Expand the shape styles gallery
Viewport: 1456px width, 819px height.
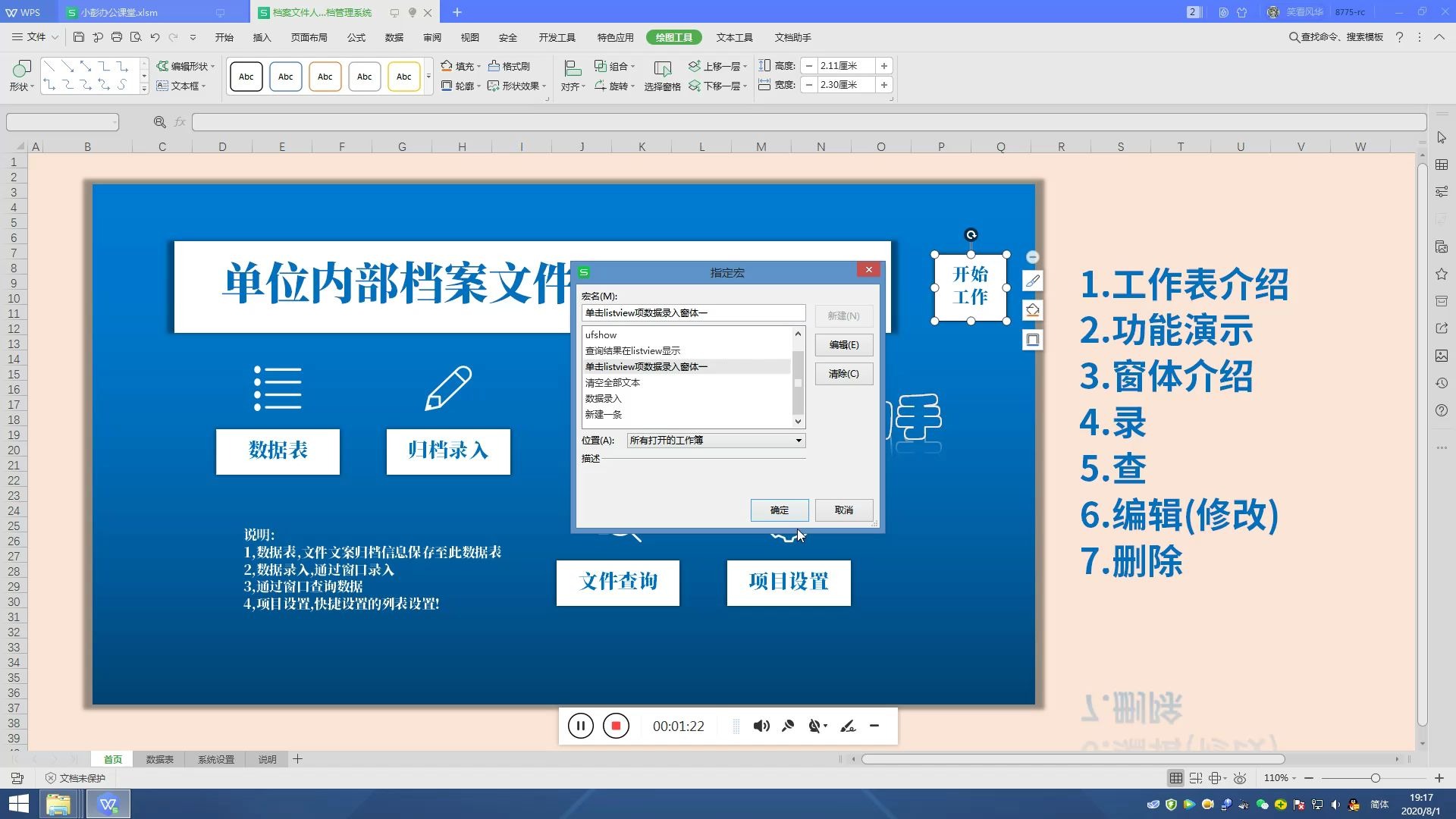coord(428,77)
